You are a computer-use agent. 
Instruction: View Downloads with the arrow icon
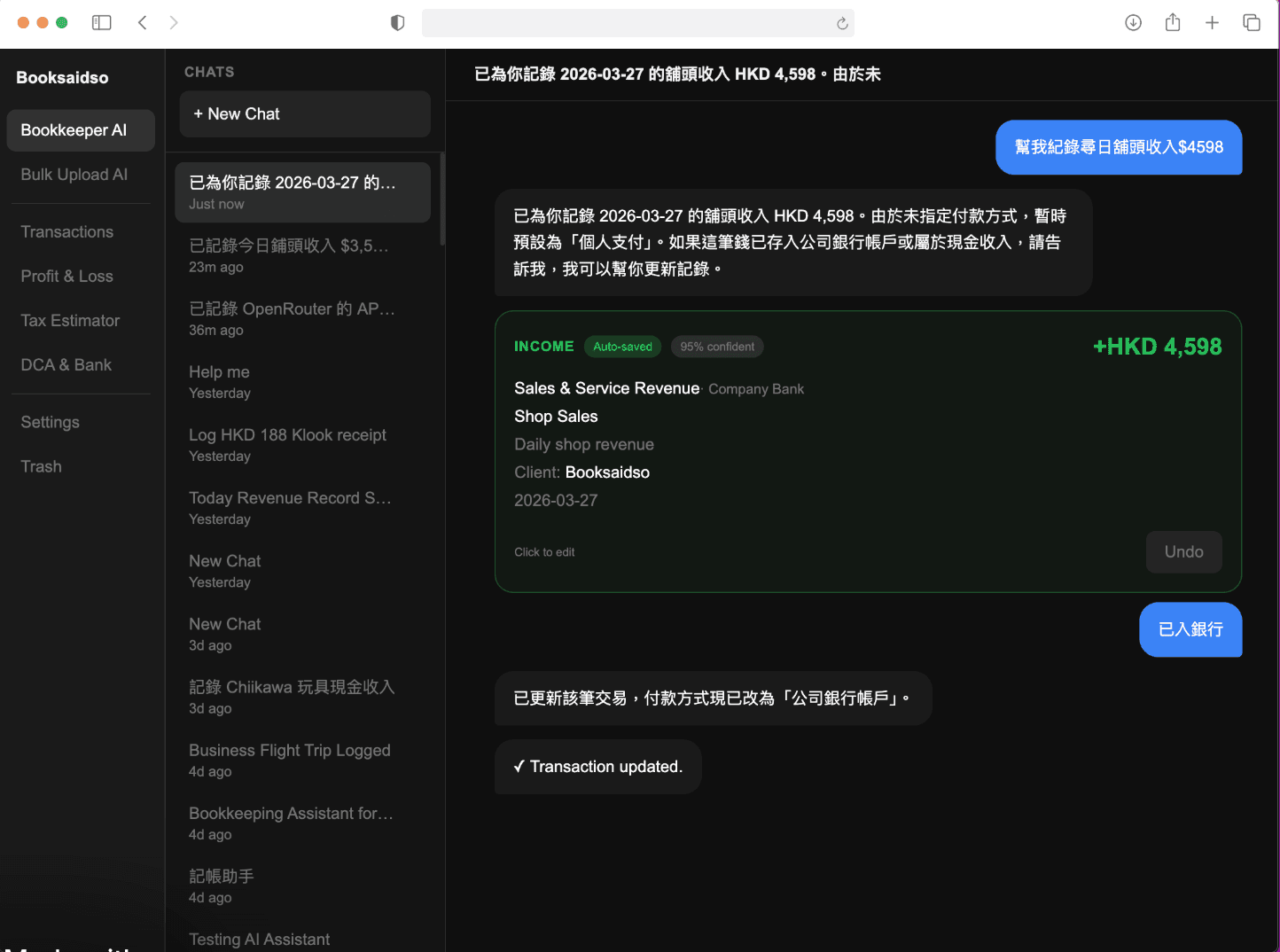tap(1133, 22)
